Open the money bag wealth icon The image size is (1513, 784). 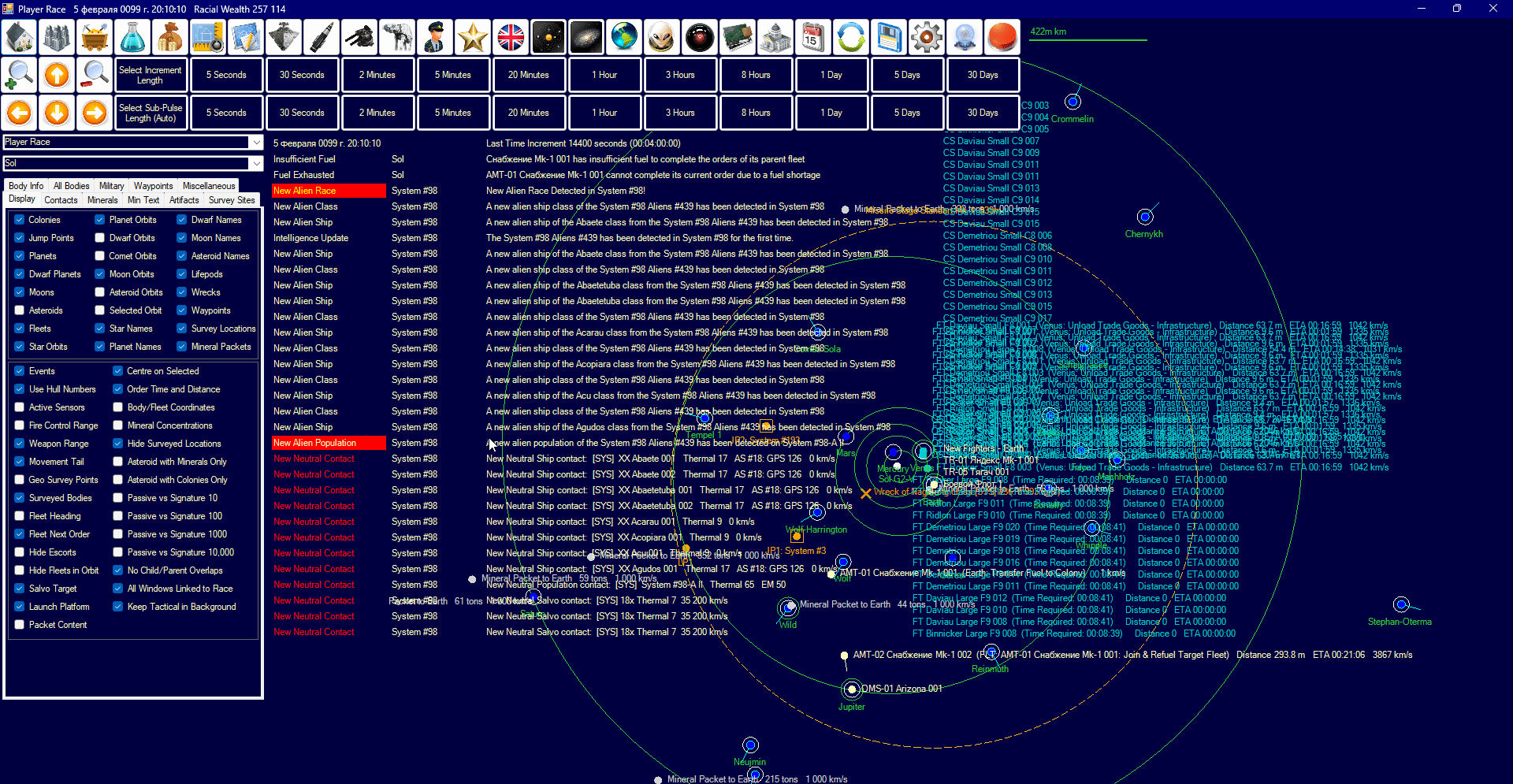pyautogui.click(x=170, y=37)
